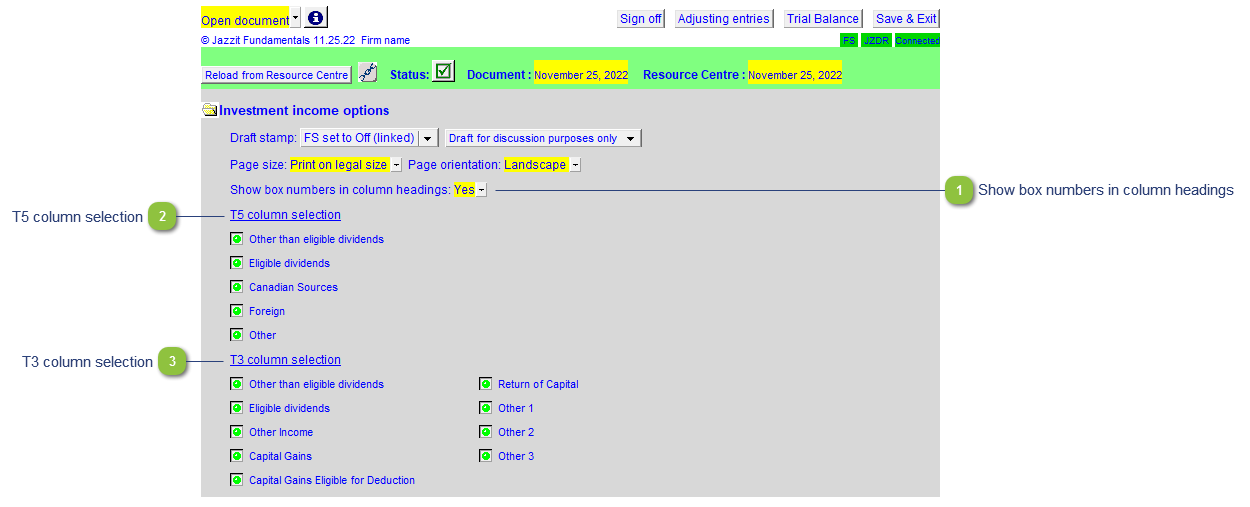Viewport: 1250px width, 507px height.
Task: Click the green Status checkmark icon
Action: [444, 72]
